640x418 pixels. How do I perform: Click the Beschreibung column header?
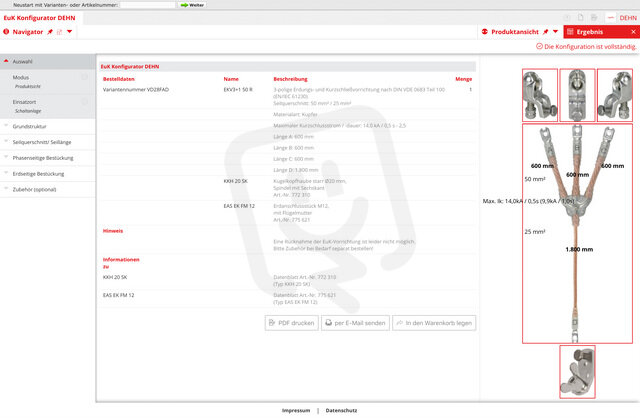pyautogui.click(x=290, y=79)
